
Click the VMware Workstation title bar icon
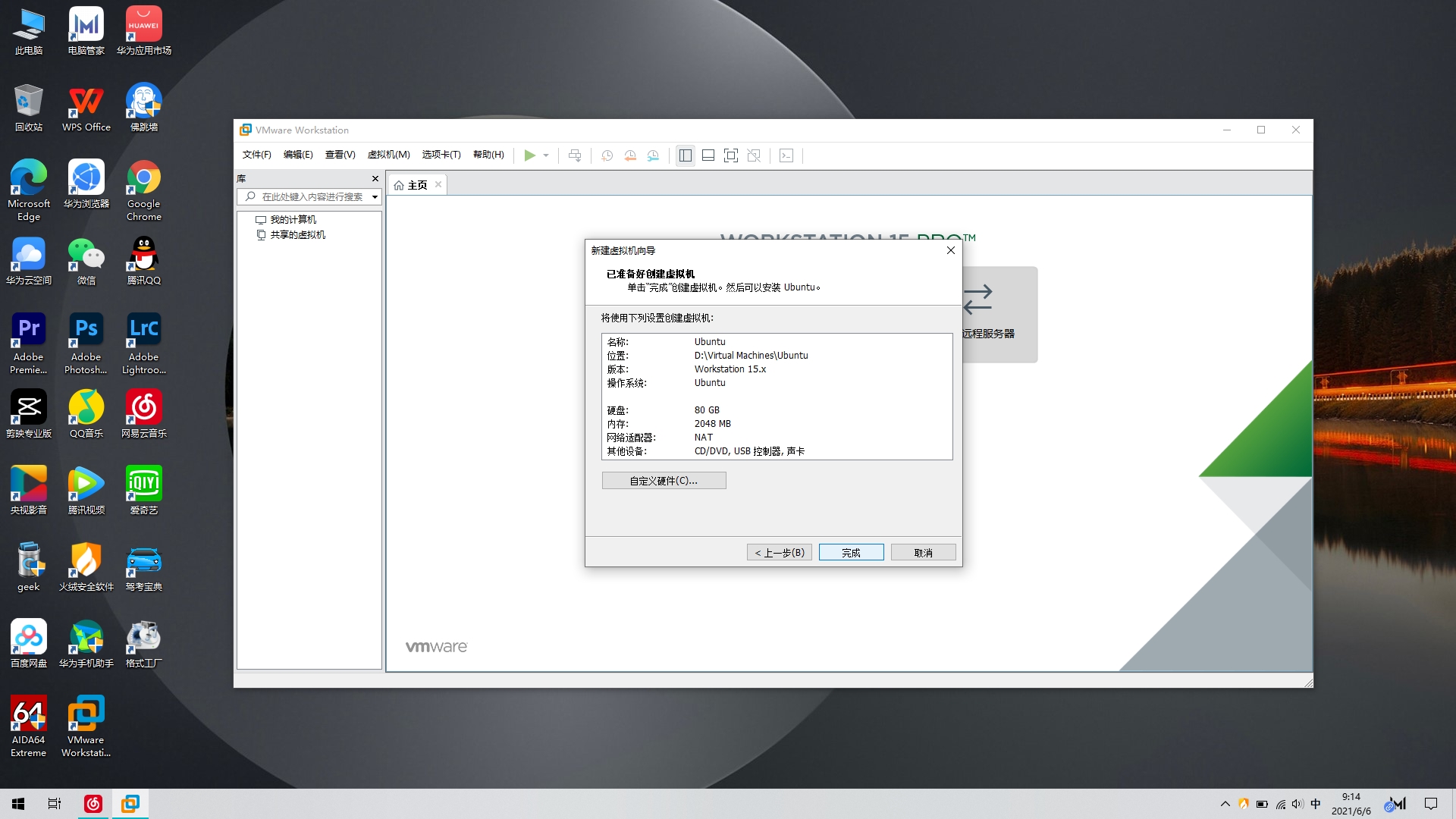click(x=246, y=130)
